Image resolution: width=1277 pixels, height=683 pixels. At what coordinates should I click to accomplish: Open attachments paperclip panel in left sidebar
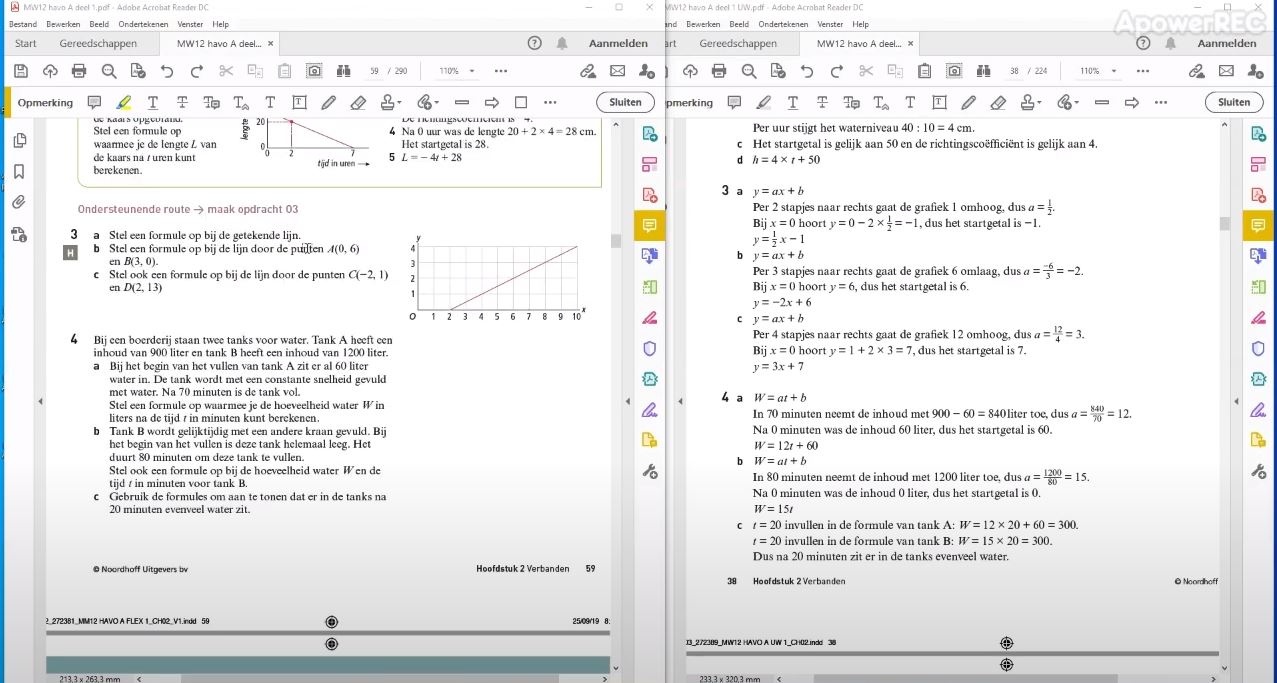[x=19, y=203]
